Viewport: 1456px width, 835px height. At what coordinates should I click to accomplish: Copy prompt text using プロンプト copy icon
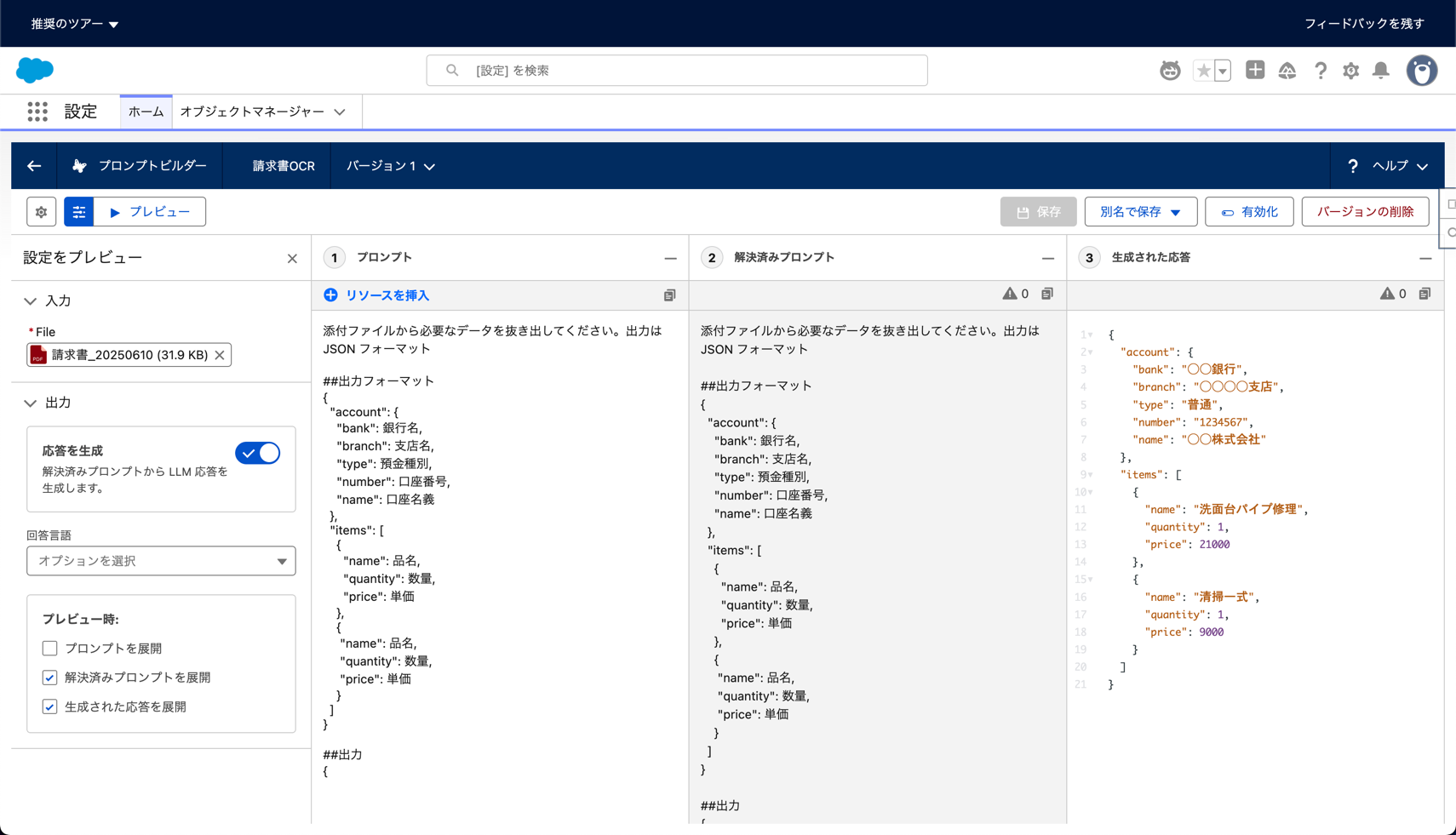tap(669, 295)
